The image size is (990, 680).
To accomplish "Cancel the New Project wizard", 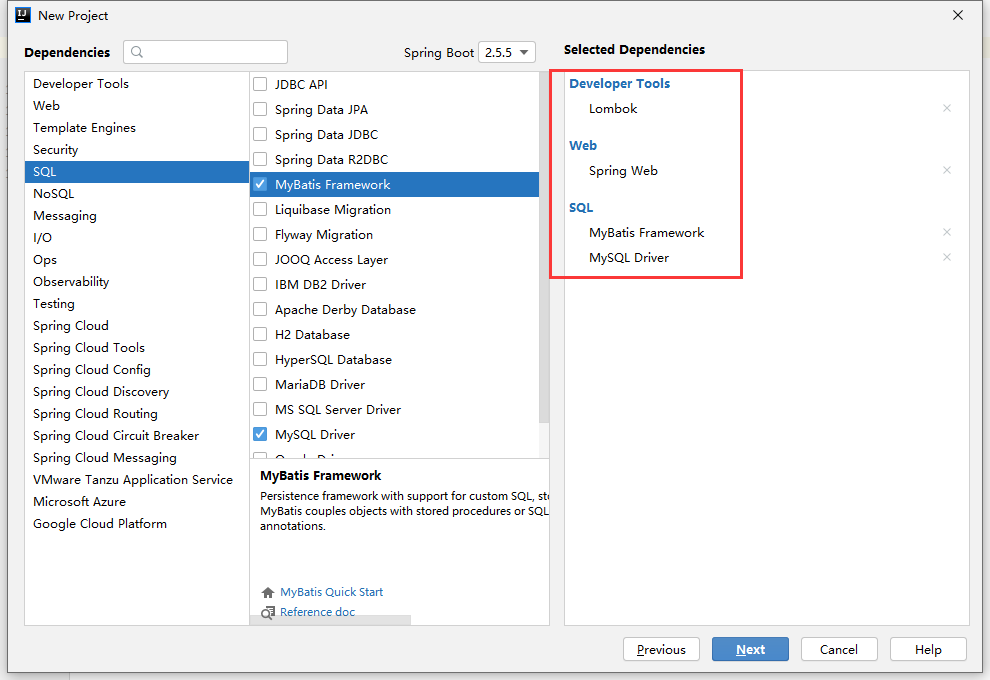I will tap(839, 649).
